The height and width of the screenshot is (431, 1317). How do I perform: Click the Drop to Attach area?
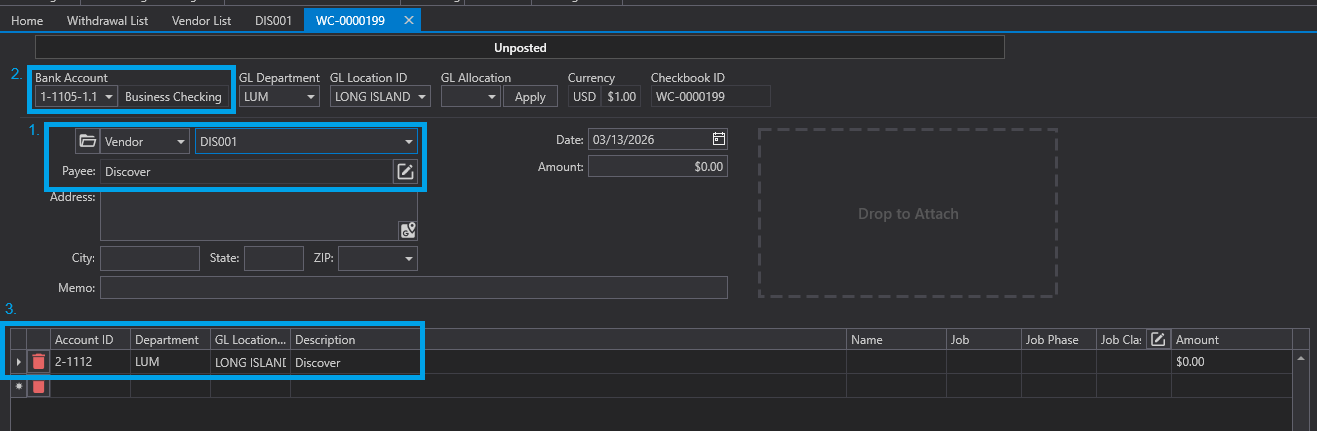(907, 213)
